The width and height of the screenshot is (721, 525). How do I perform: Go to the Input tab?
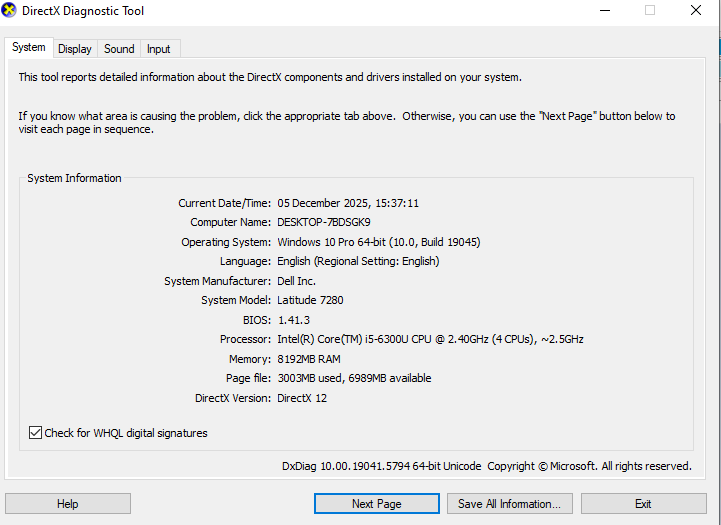[x=158, y=49]
